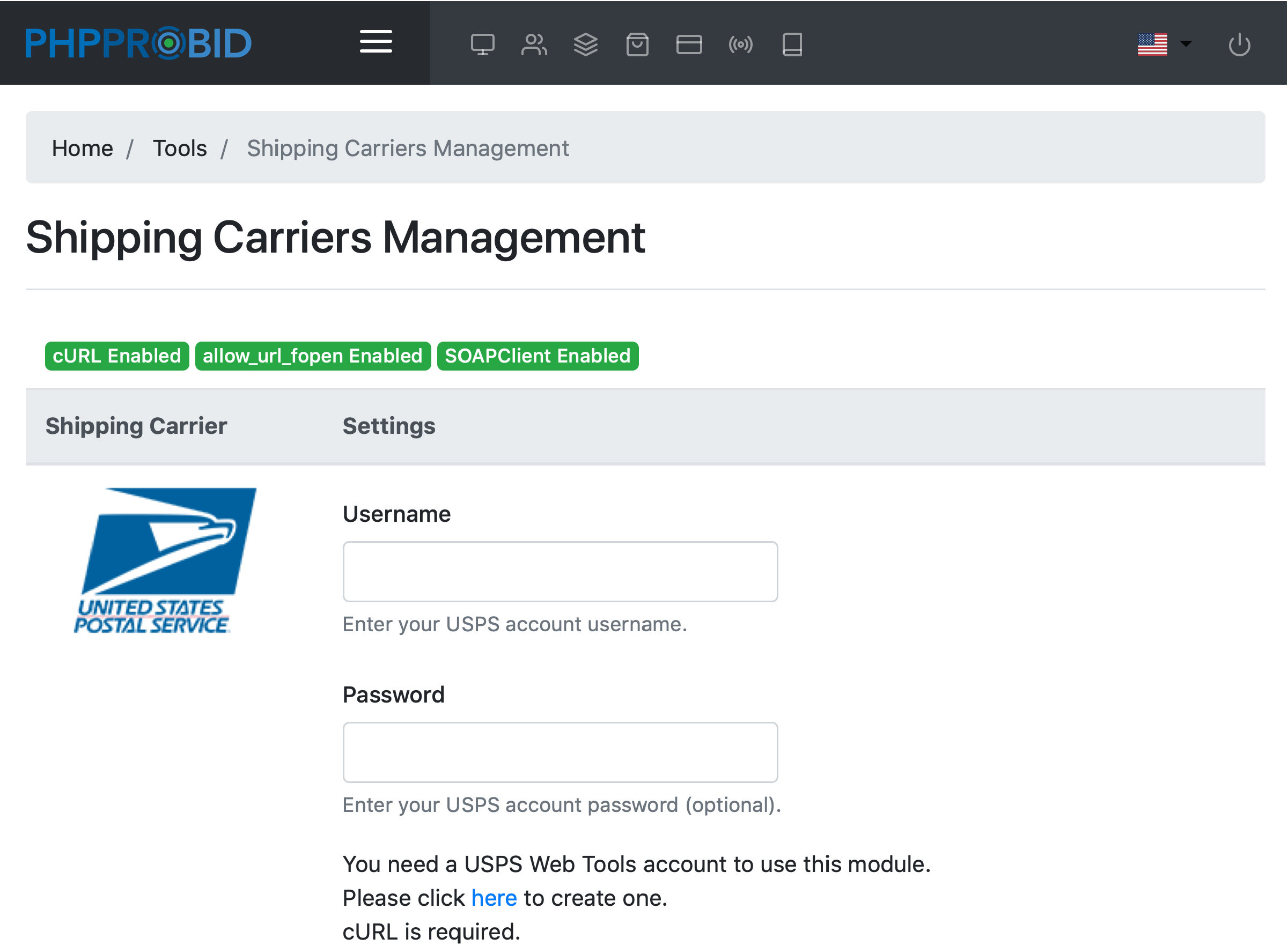Click the credit card icon
Image resolution: width=1288 pixels, height=946 pixels.
coord(688,44)
